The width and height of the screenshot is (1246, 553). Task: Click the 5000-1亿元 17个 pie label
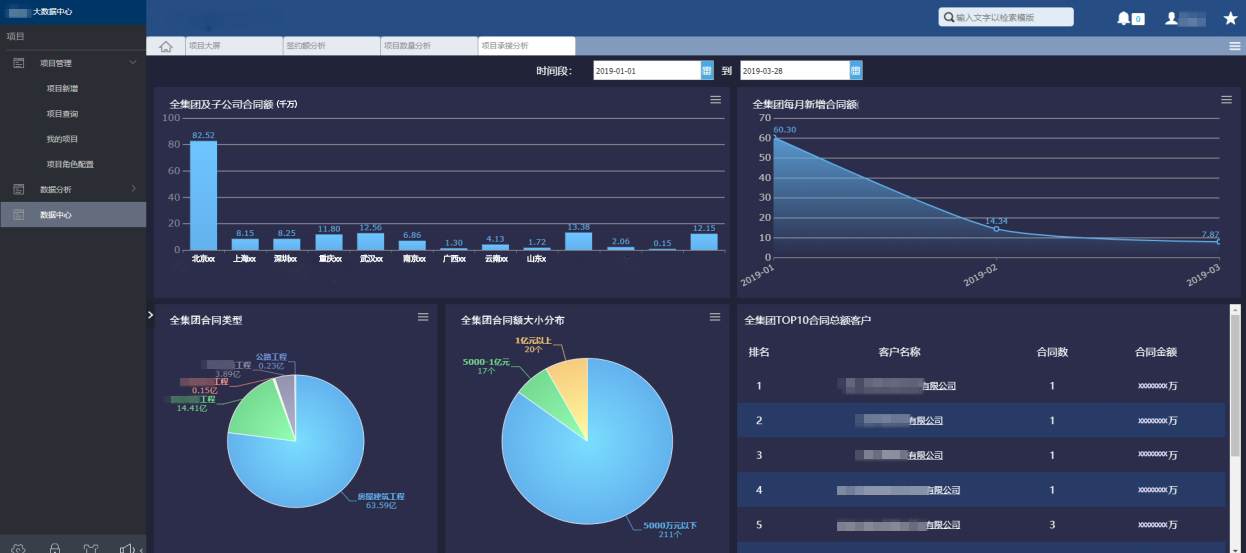(486, 366)
